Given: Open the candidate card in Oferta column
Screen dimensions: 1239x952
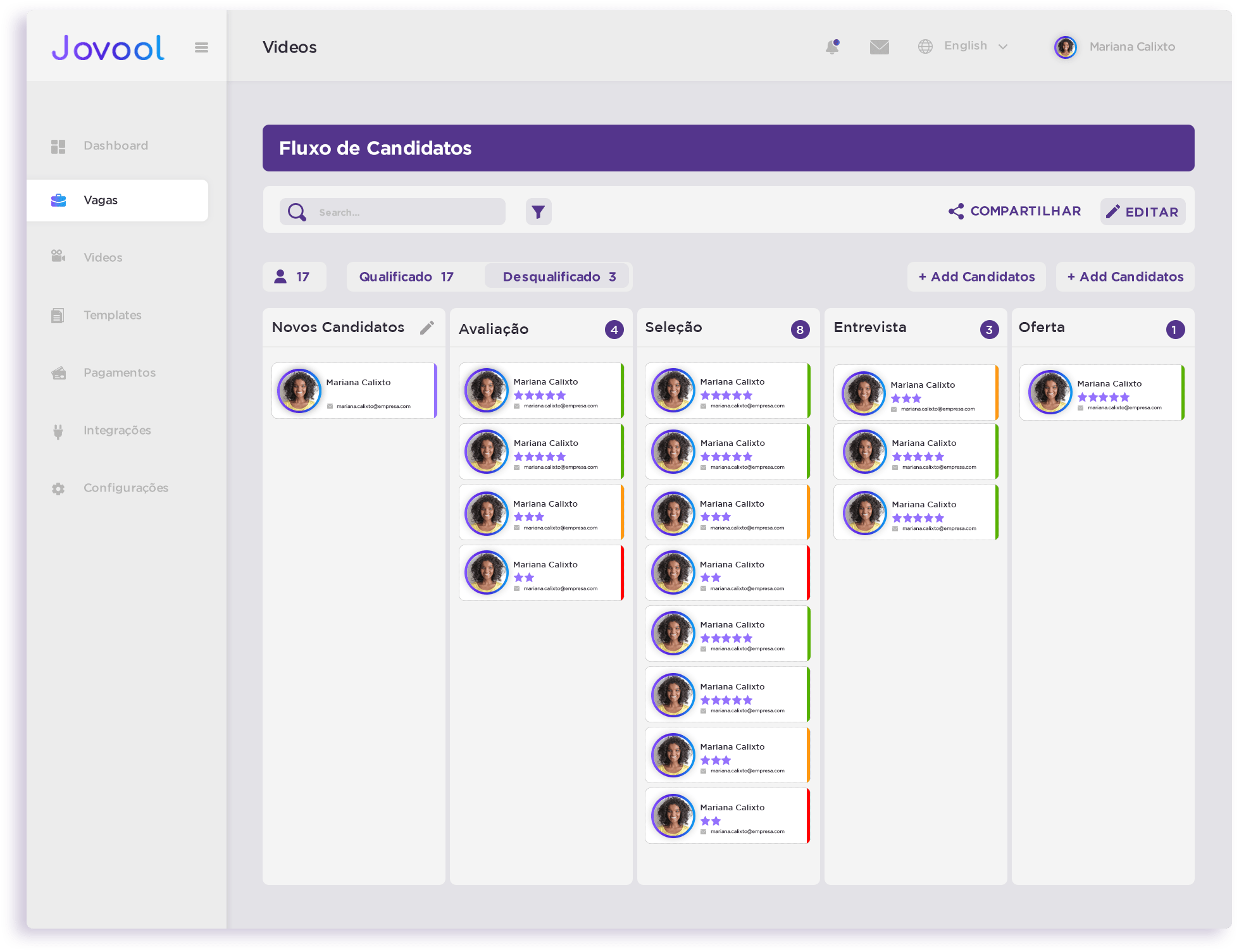Looking at the screenshot, I should tap(1101, 393).
